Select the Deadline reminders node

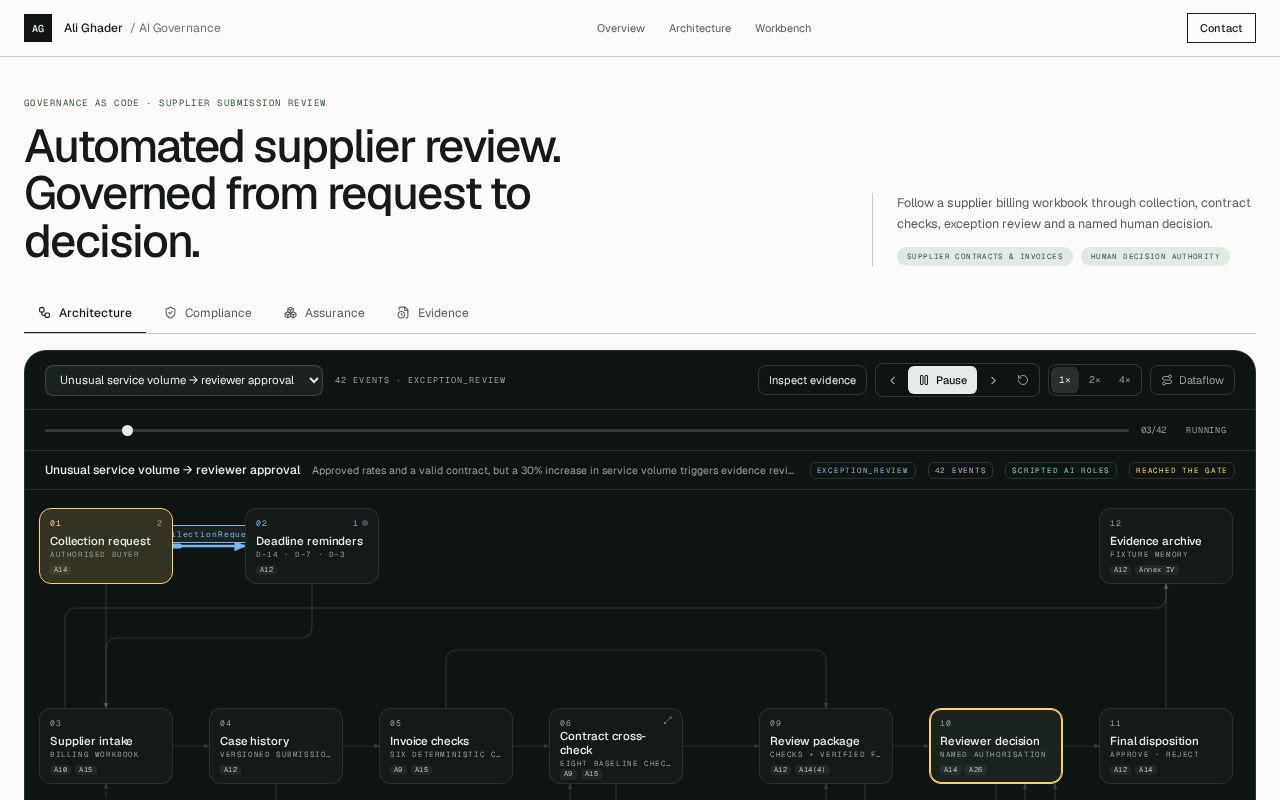click(x=312, y=546)
